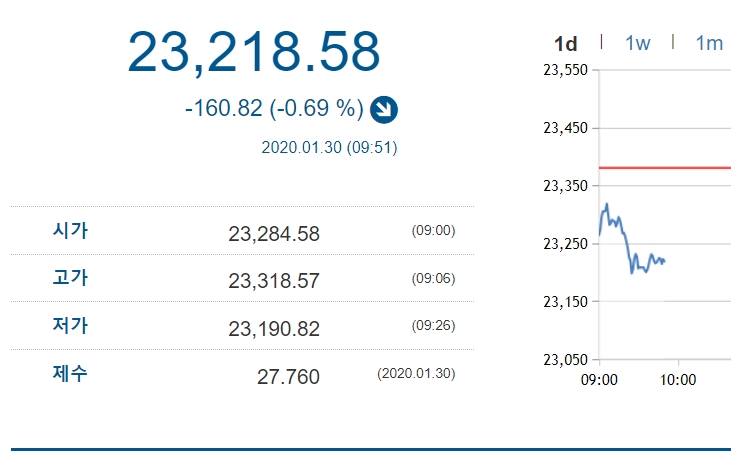Click the 09:00 x-axis label
The width and height of the screenshot is (731, 465).
tap(599, 379)
